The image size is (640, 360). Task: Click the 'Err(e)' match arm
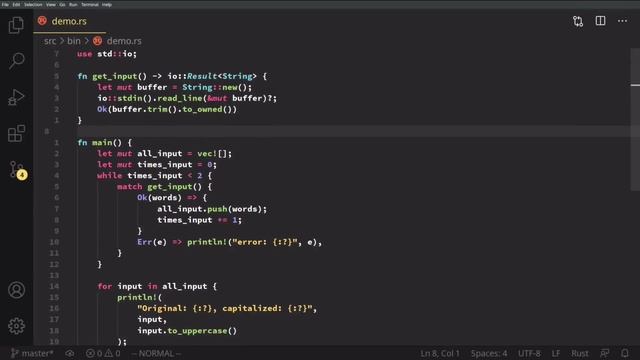[x=152, y=242]
